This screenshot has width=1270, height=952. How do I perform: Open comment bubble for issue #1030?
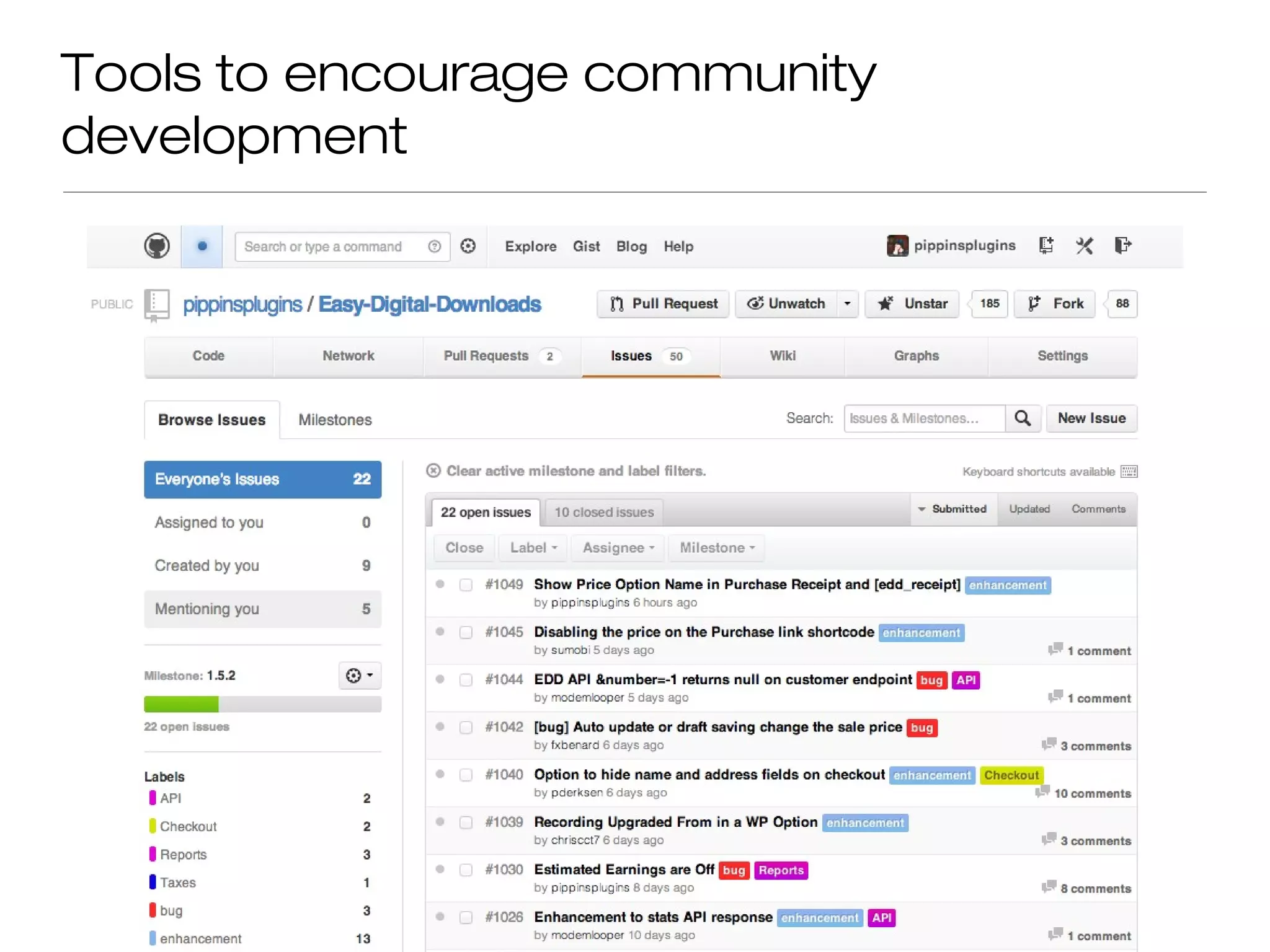click(1049, 886)
